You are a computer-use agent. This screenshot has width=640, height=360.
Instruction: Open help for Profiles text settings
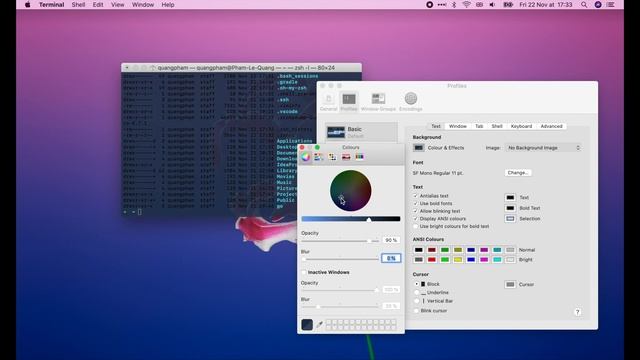(577, 312)
